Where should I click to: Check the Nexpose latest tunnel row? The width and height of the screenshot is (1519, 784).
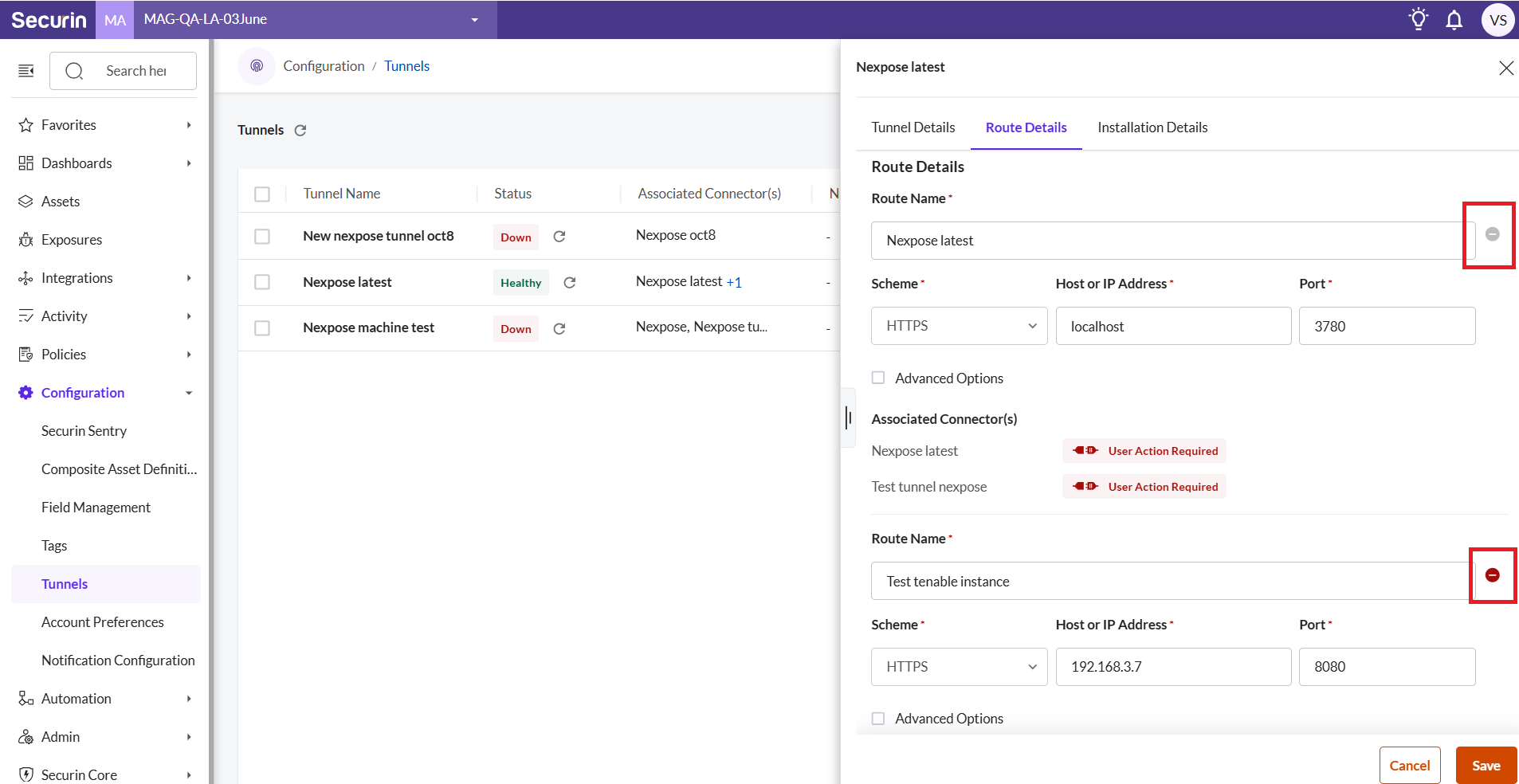tap(262, 282)
